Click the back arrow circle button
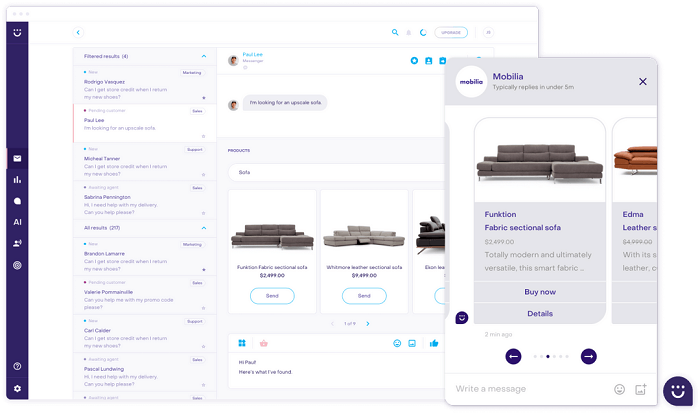This screenshot has height=418, width=700. [x=78, y=32]
